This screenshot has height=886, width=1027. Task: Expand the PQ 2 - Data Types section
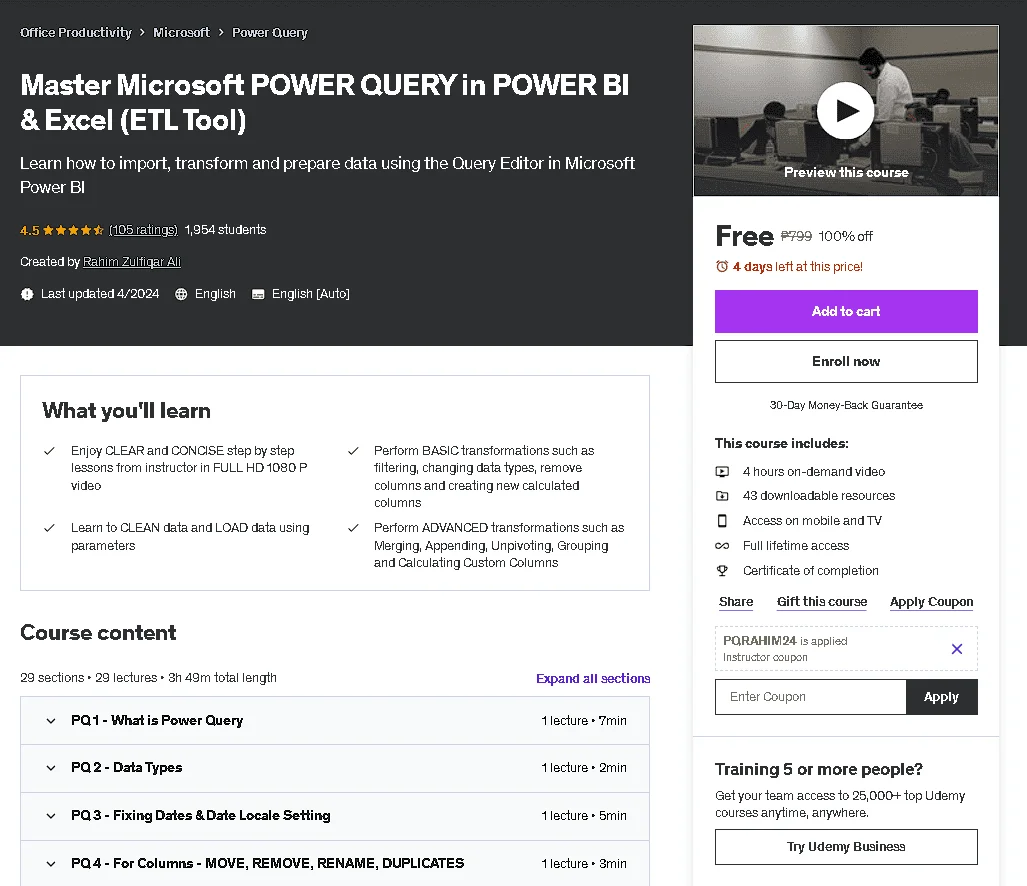point(335,768)
